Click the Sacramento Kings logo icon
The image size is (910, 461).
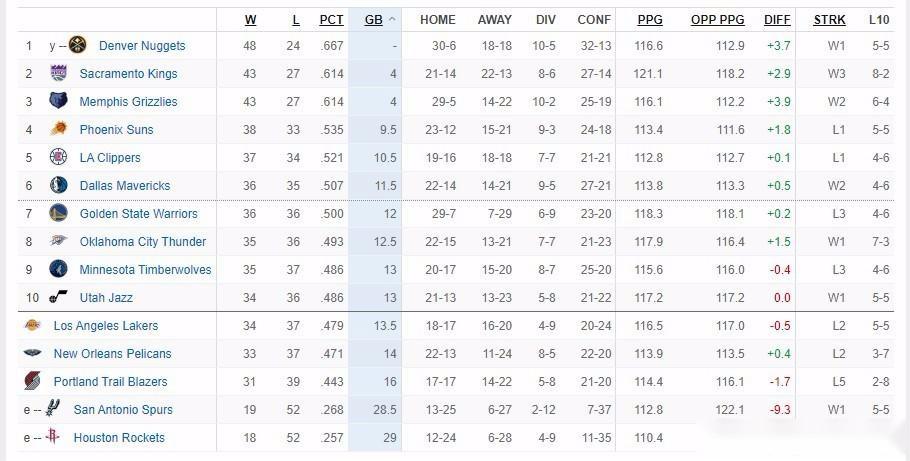[59, 73]
